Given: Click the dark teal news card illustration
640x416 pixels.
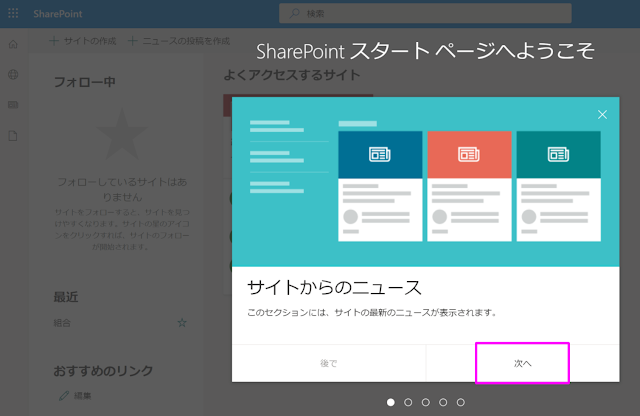Looking at the screenshot, I should point(558,186).
